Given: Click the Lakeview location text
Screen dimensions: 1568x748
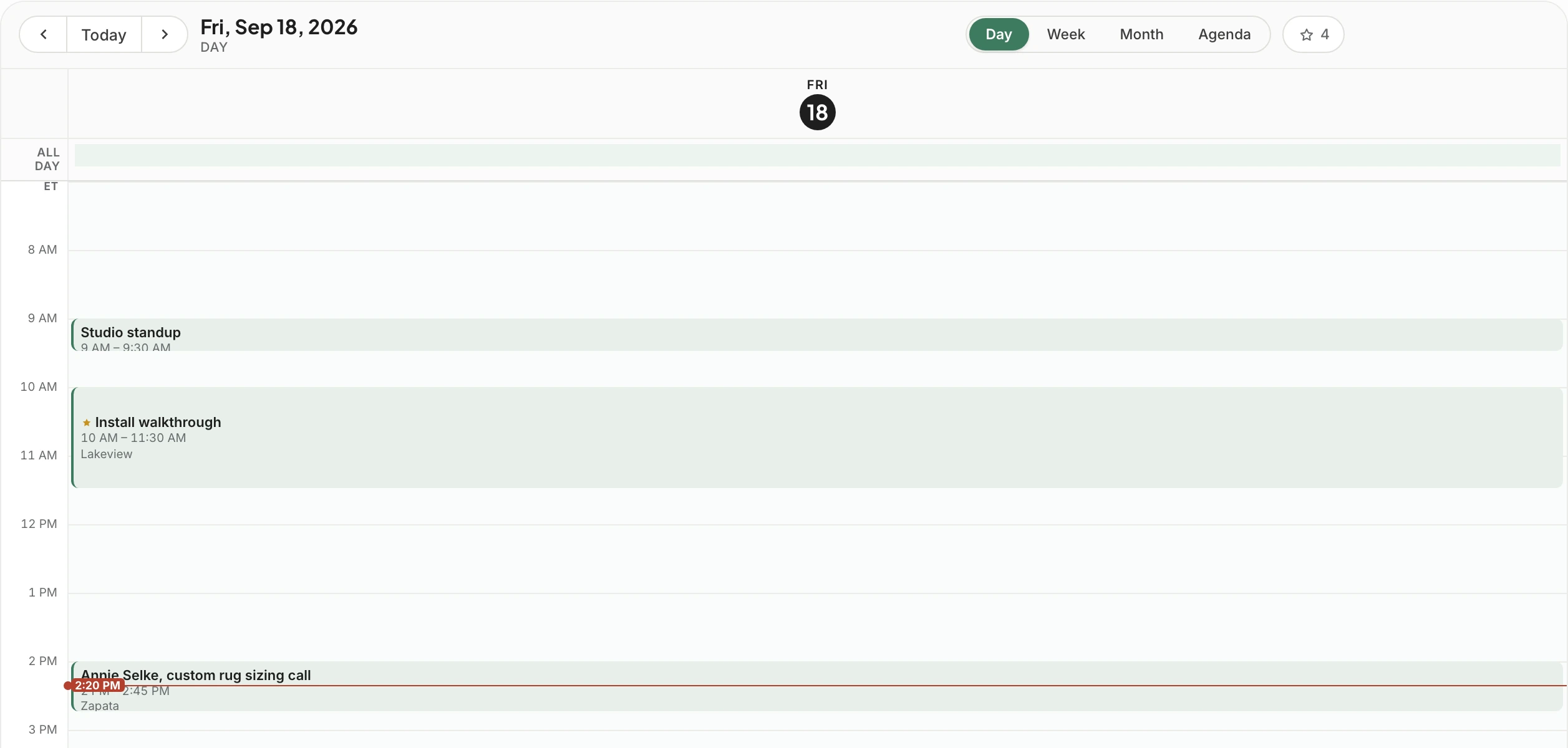Looking at the screenshot, I should tap(107, 454).
